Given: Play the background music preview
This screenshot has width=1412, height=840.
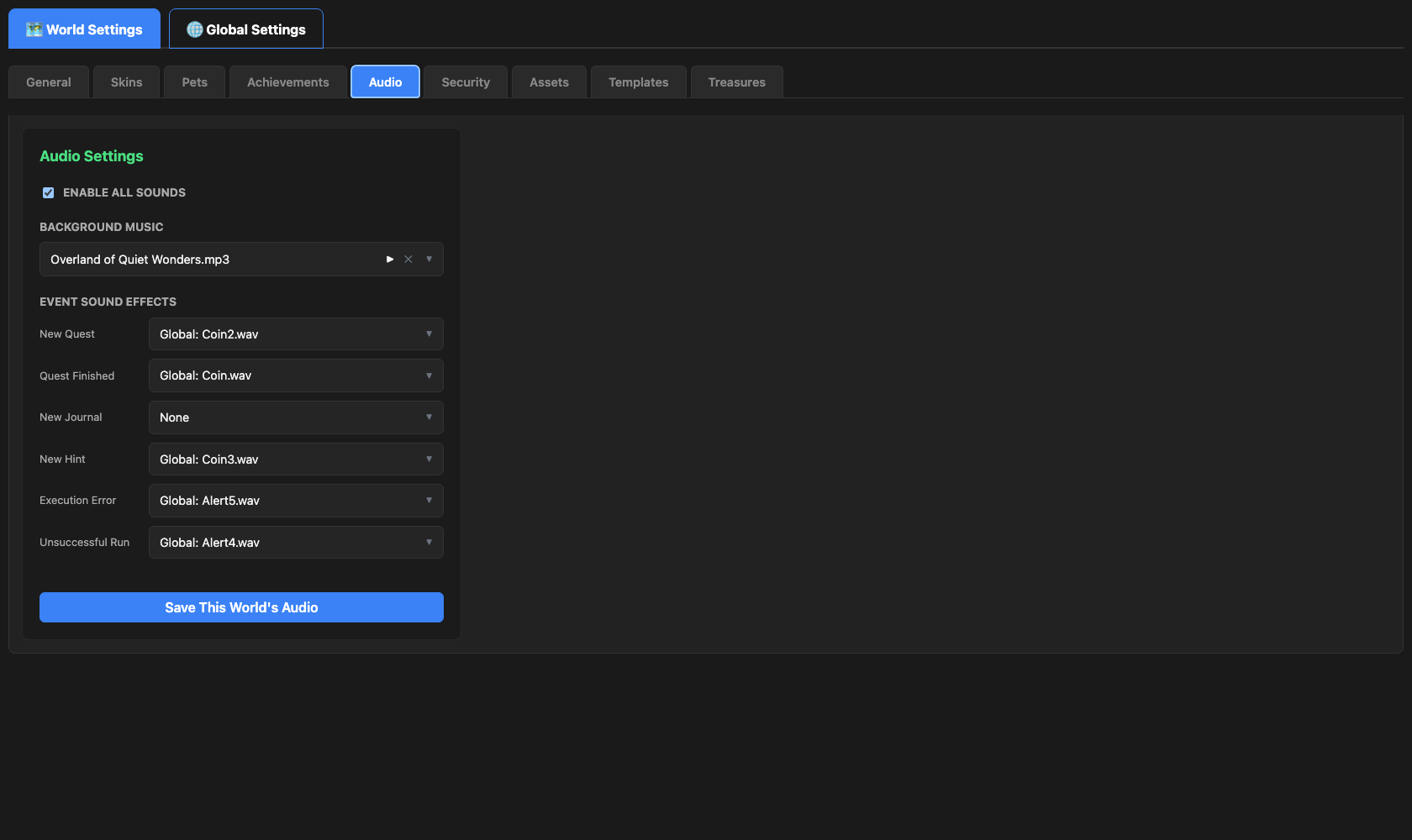Looking at the screenshot, I should (x=389, y=259).
